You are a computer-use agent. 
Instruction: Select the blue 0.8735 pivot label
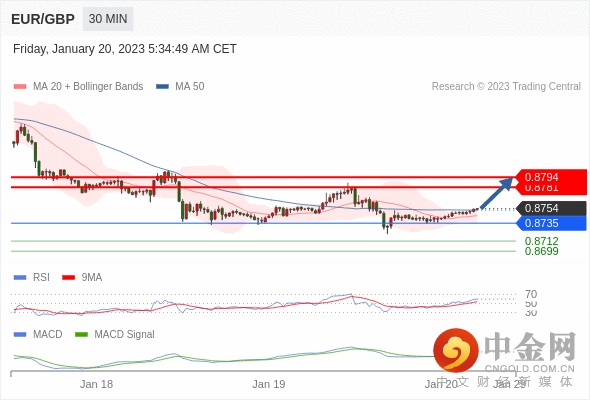click(x=551, y=223)
